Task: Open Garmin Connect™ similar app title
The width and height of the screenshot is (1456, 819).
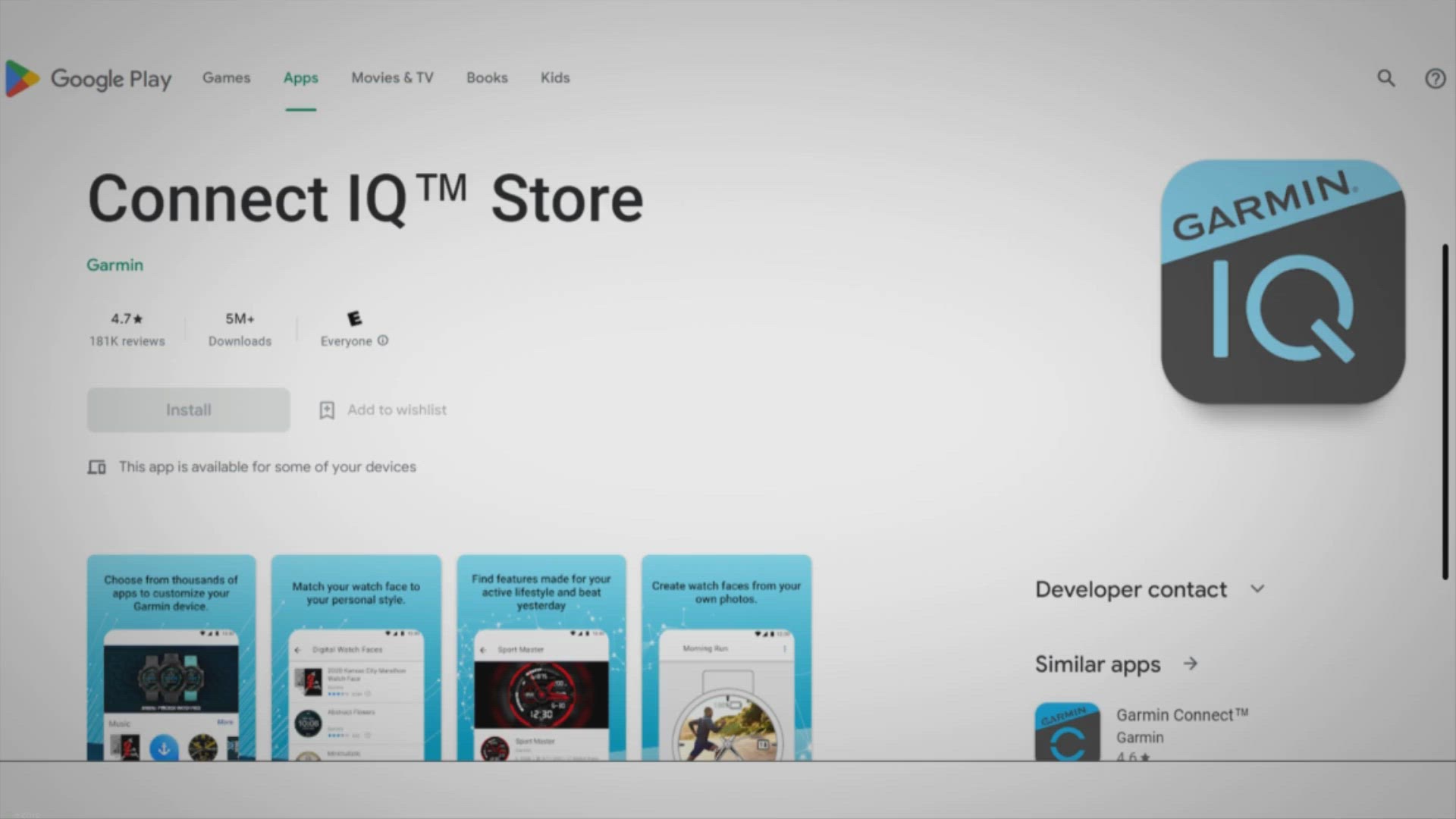Action: point(1182,714)
